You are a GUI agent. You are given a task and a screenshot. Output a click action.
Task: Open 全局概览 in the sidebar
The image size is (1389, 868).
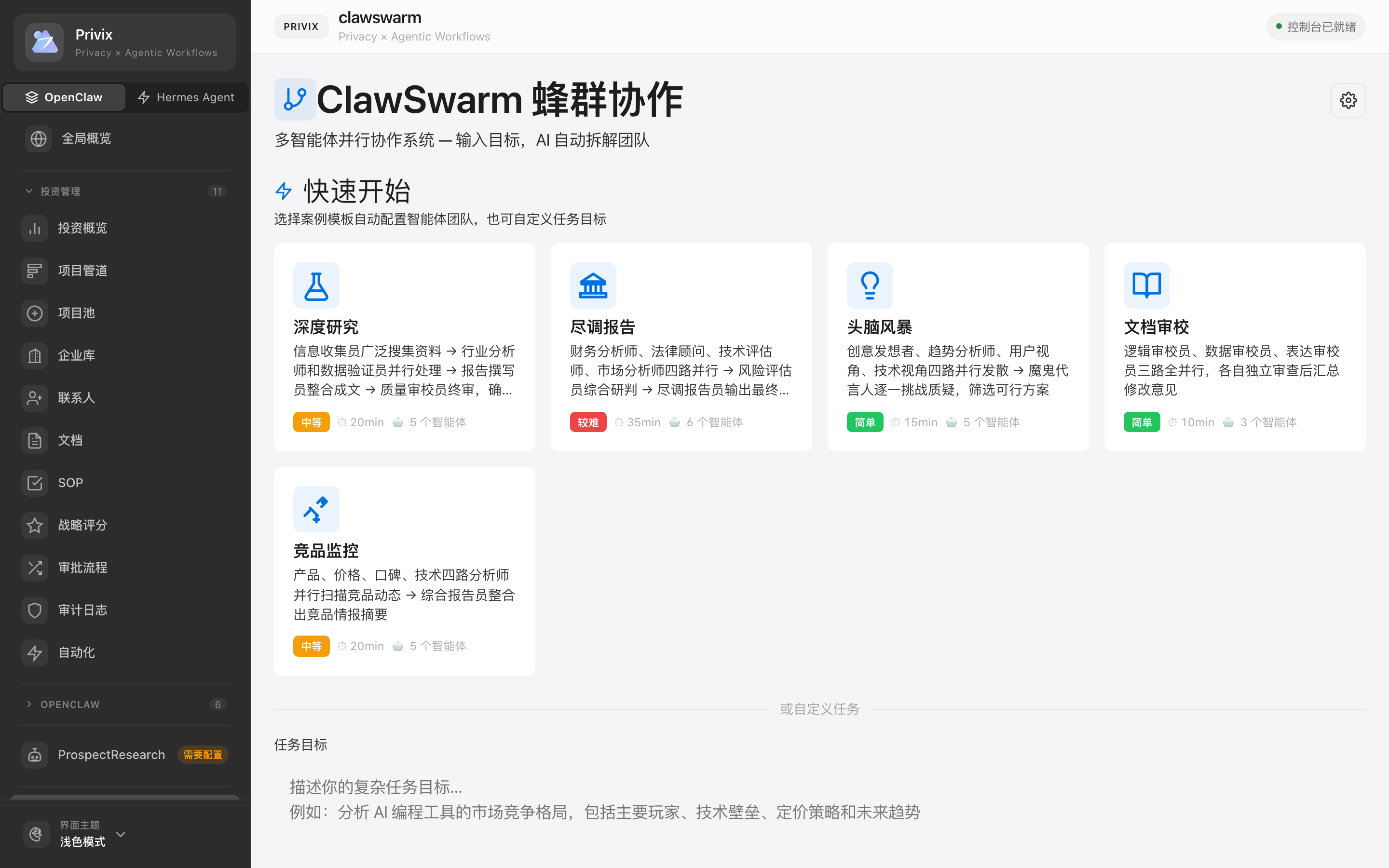coord(125,138)
